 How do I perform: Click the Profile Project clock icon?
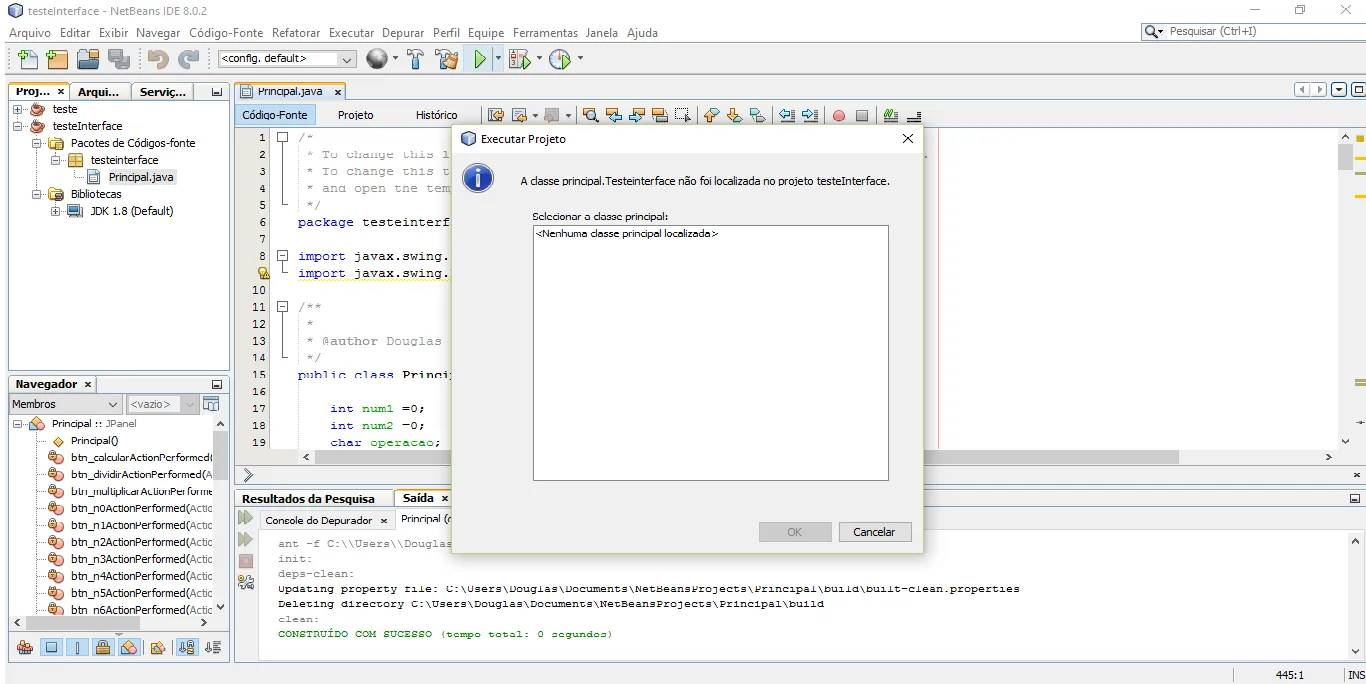tap(559, 59)
